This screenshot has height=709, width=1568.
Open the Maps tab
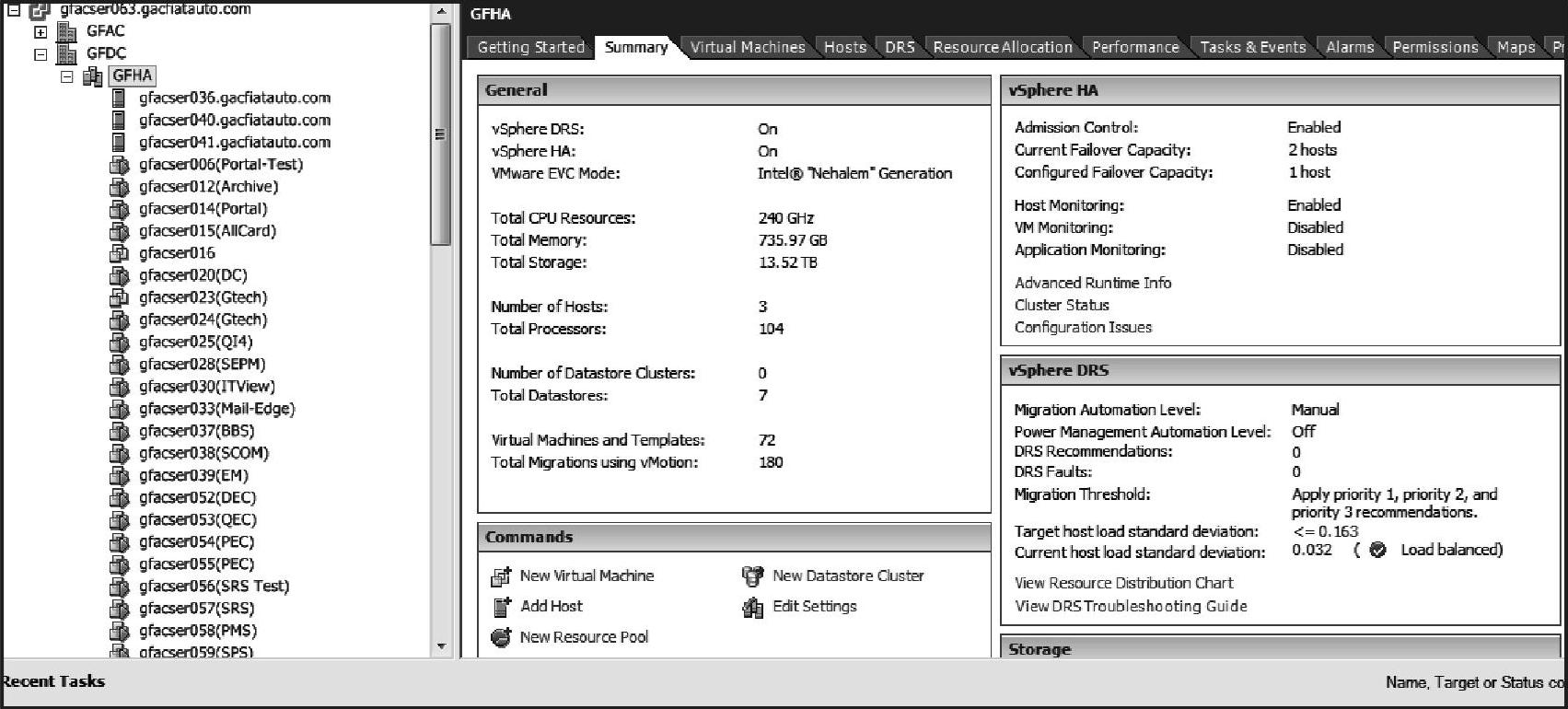click(x=1516, y=47)
